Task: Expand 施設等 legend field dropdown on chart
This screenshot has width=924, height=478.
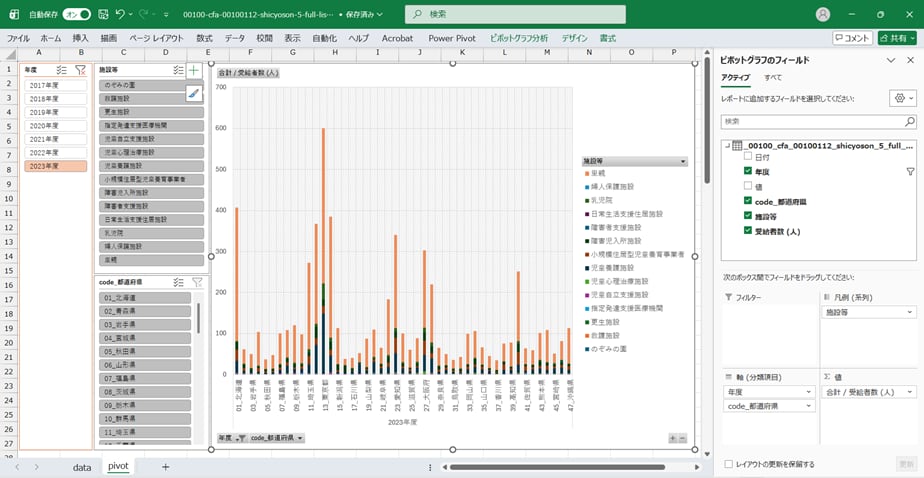Action: (683, 161)
